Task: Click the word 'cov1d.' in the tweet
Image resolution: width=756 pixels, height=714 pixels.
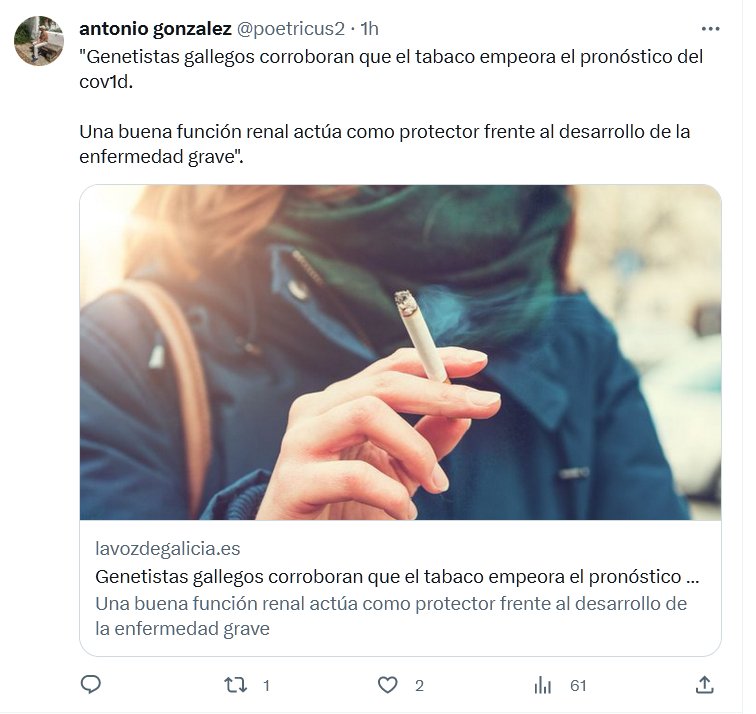Action: (106, 82)
